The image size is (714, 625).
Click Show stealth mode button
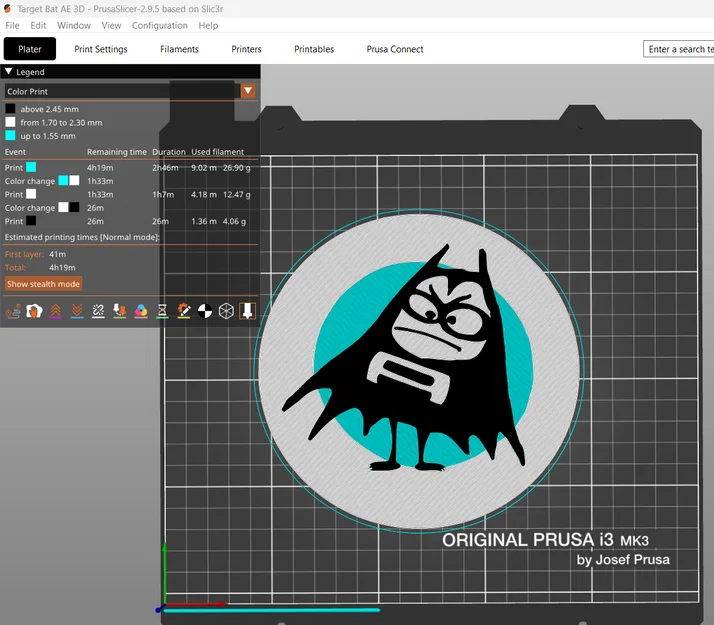pyautogui.click(x=43, y=284)
